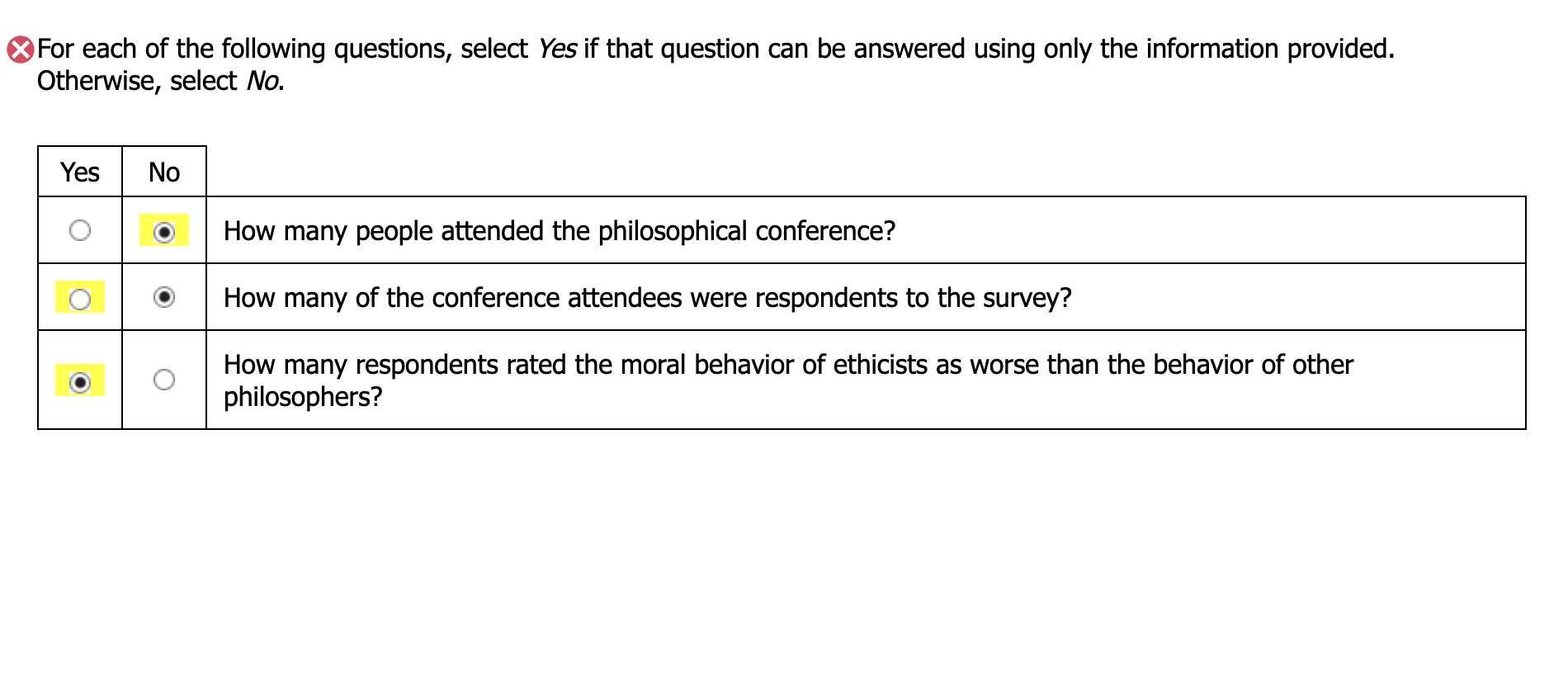Click the question text about ethicists' moral behavior
Screen dimensions: 1568x680
[787, 365]
